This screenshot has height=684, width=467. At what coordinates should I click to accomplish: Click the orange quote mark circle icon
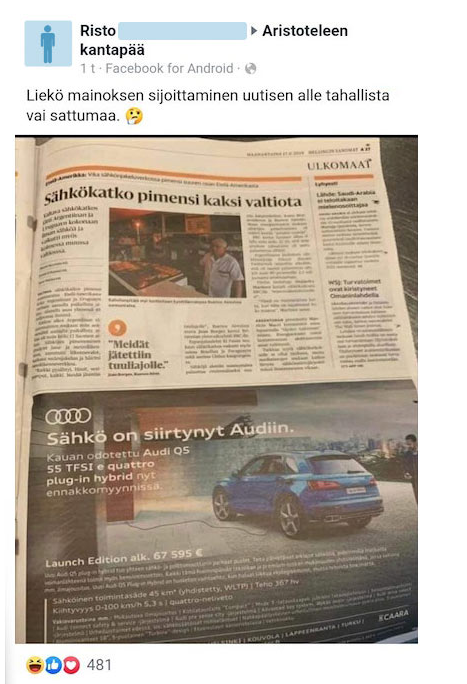tap(117, 328)
